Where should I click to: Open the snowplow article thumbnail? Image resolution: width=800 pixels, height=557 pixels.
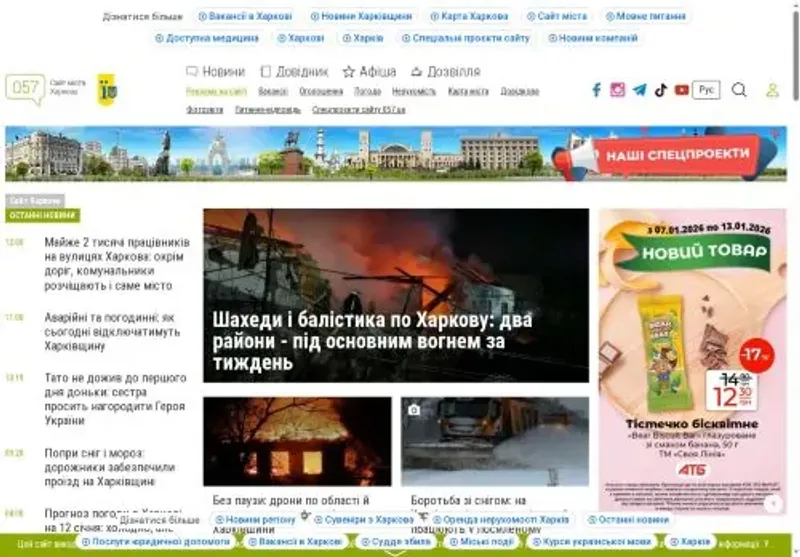[x=495, y=441]
